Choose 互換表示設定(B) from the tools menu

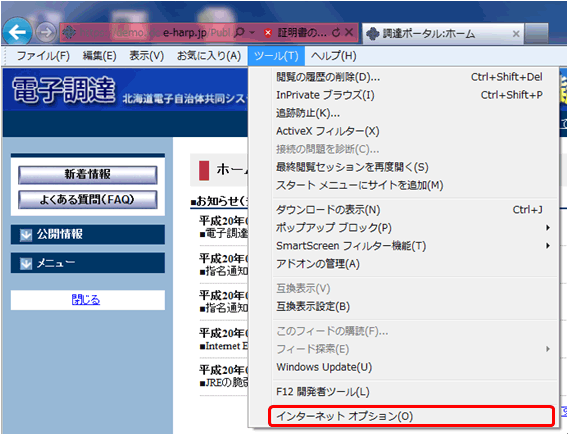point(313,306)
